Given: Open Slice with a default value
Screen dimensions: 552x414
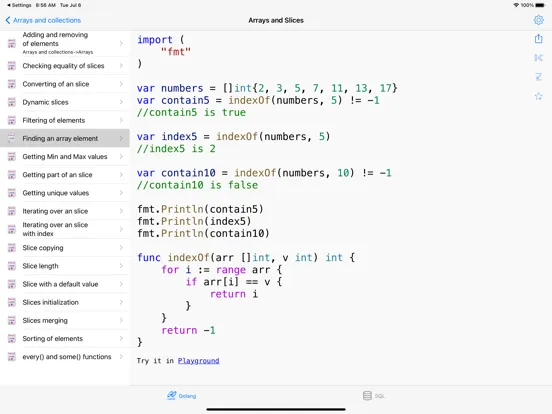Looking at the screenshot, I should 65,284.
